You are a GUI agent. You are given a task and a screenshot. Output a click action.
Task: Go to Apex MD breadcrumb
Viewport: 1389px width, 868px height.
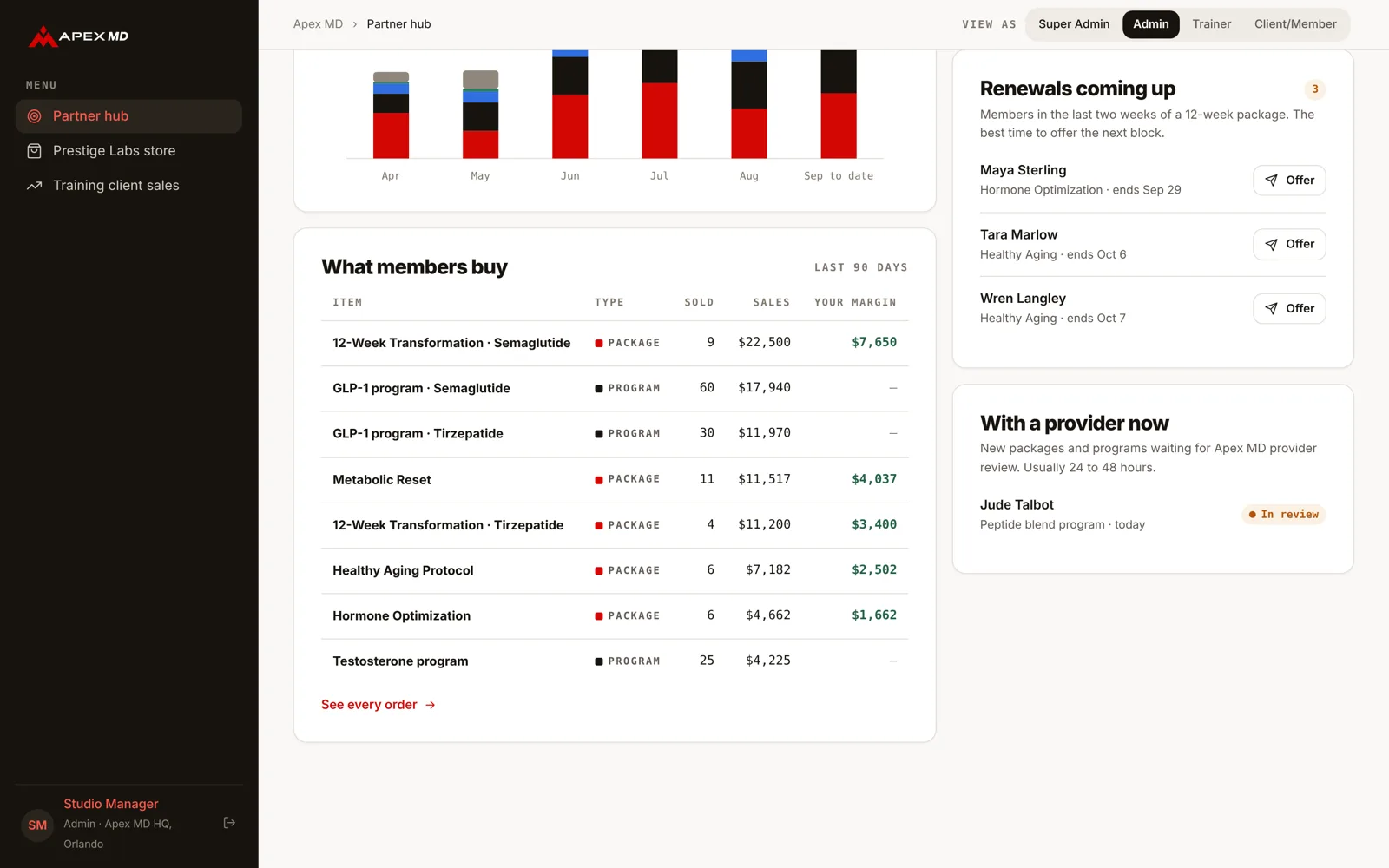click(318, 24)
